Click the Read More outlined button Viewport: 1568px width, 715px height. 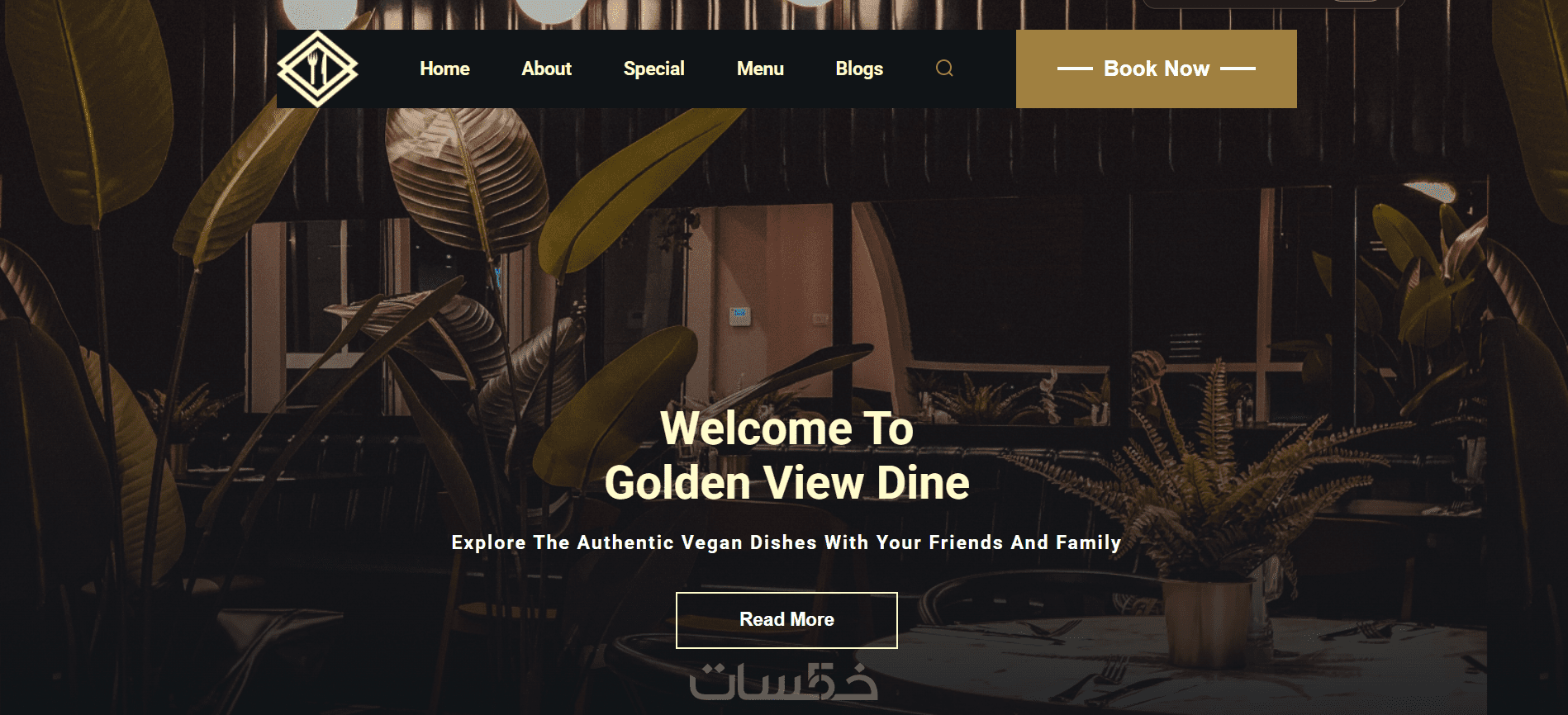[786, 620]
